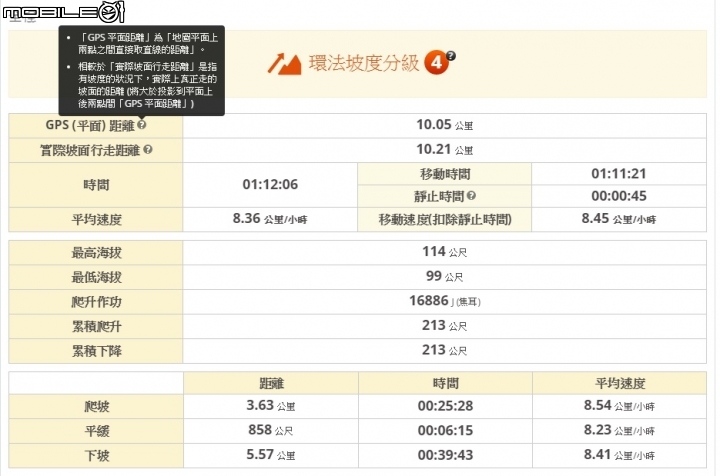Click moving time value 01:11:21
The height and width of the screenshot is (476, 720).
pos(619,174)
